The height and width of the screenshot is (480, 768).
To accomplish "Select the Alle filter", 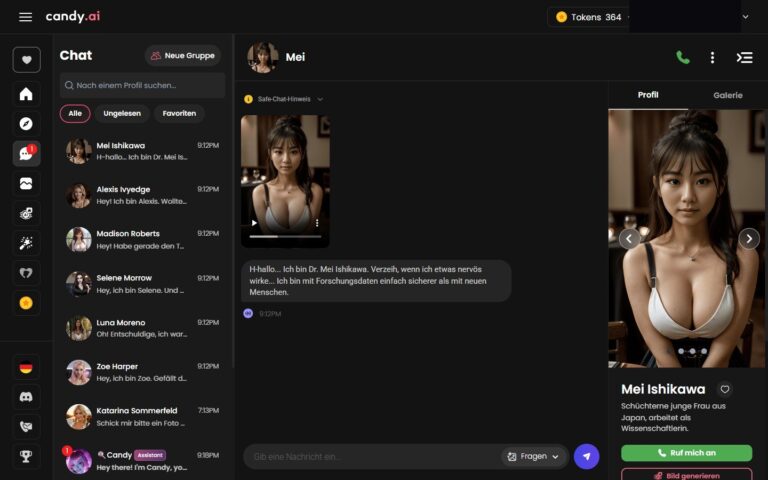I will (x=75, y=114).
